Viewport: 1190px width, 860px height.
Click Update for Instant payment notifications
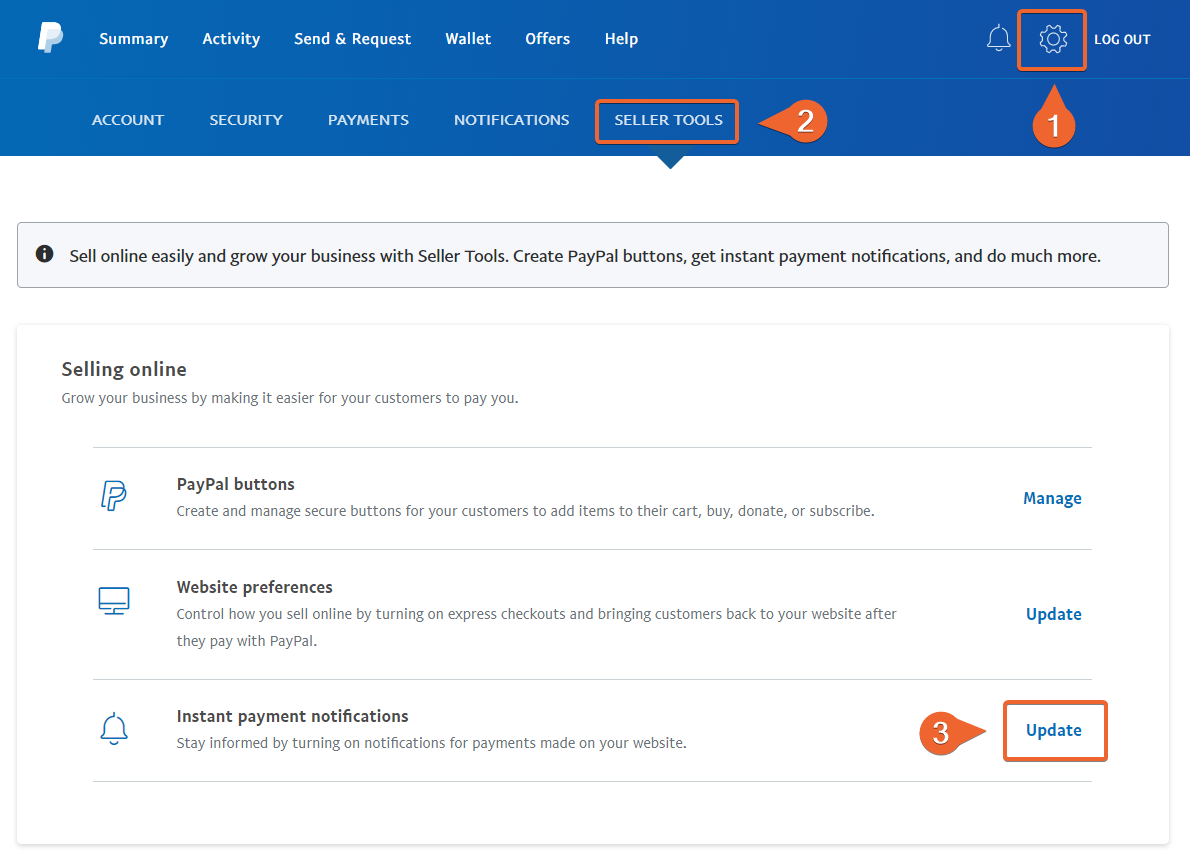[1053, 730]
